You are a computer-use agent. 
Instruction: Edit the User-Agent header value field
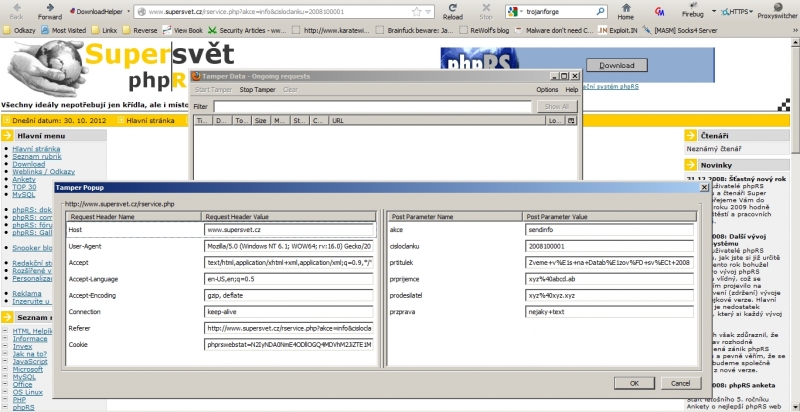pyautogui.click(x=289, y=246)
